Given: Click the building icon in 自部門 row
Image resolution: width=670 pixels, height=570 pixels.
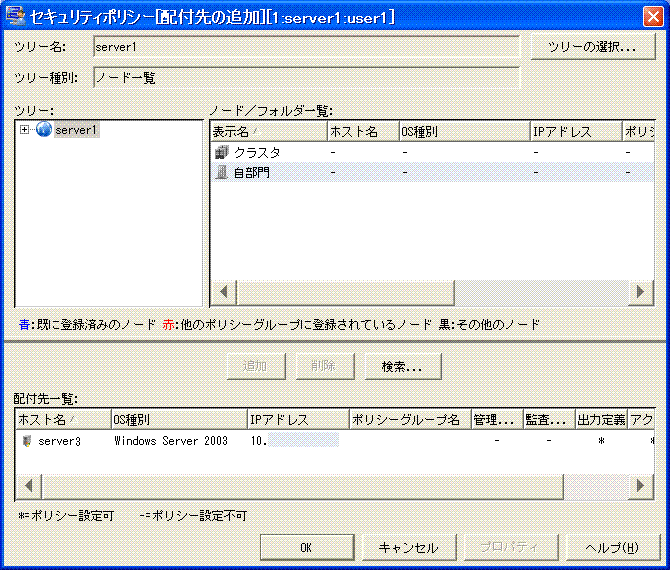Looking at the screenshot, I should 221,172.
